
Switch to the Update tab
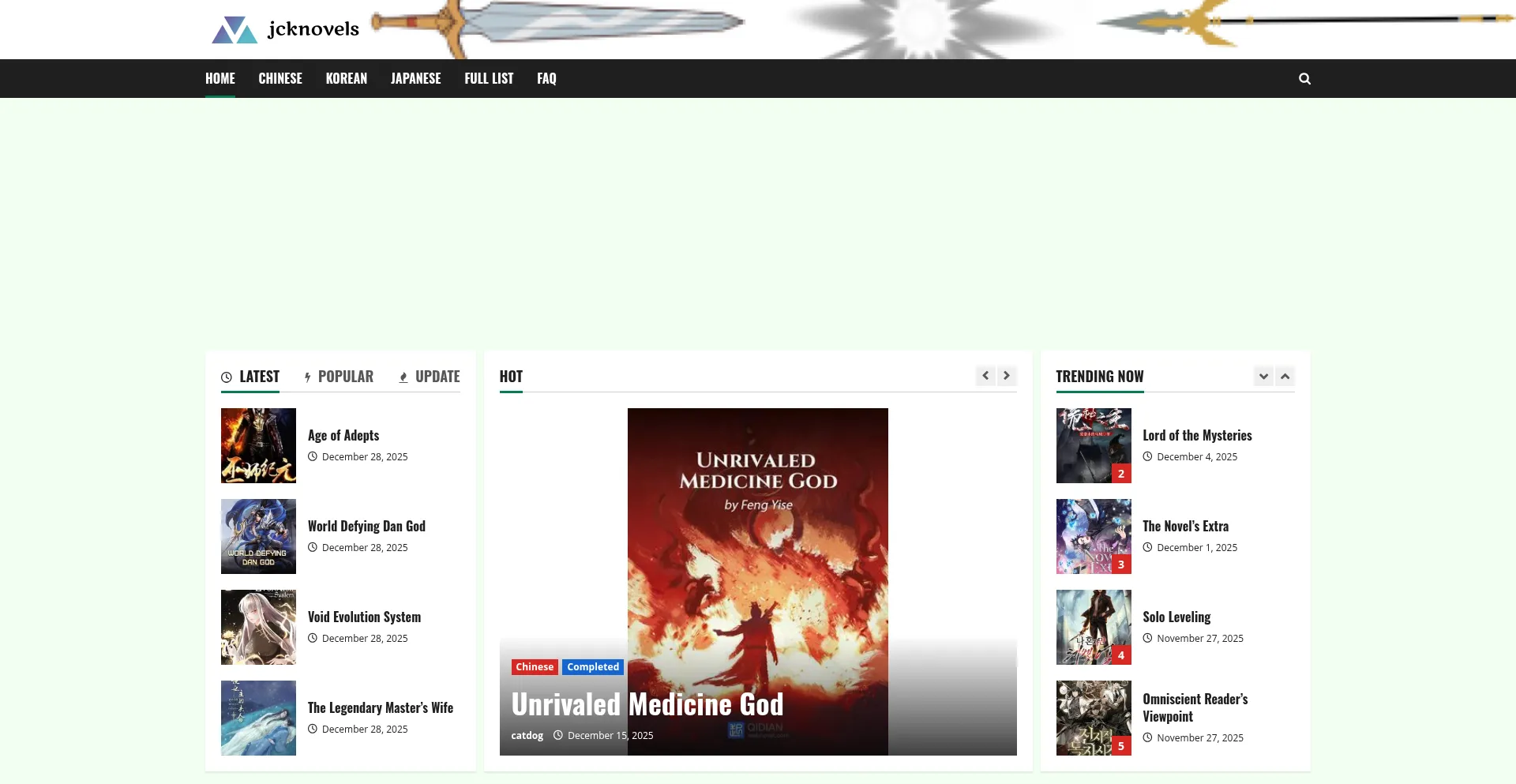(x=430, y=377)
